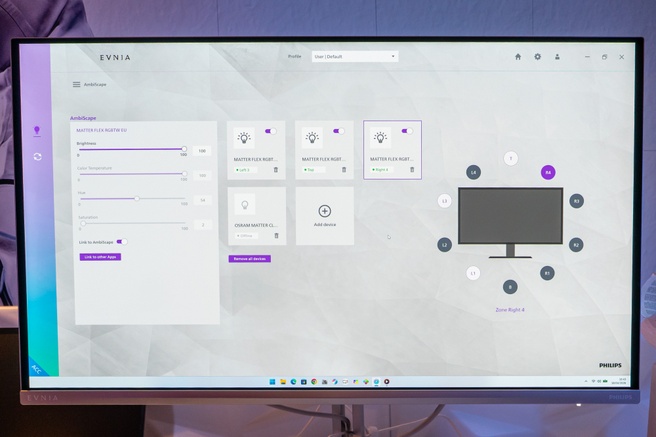Click the Brightness value field 100
Screen dimensions: 656x437
point(202,151)
